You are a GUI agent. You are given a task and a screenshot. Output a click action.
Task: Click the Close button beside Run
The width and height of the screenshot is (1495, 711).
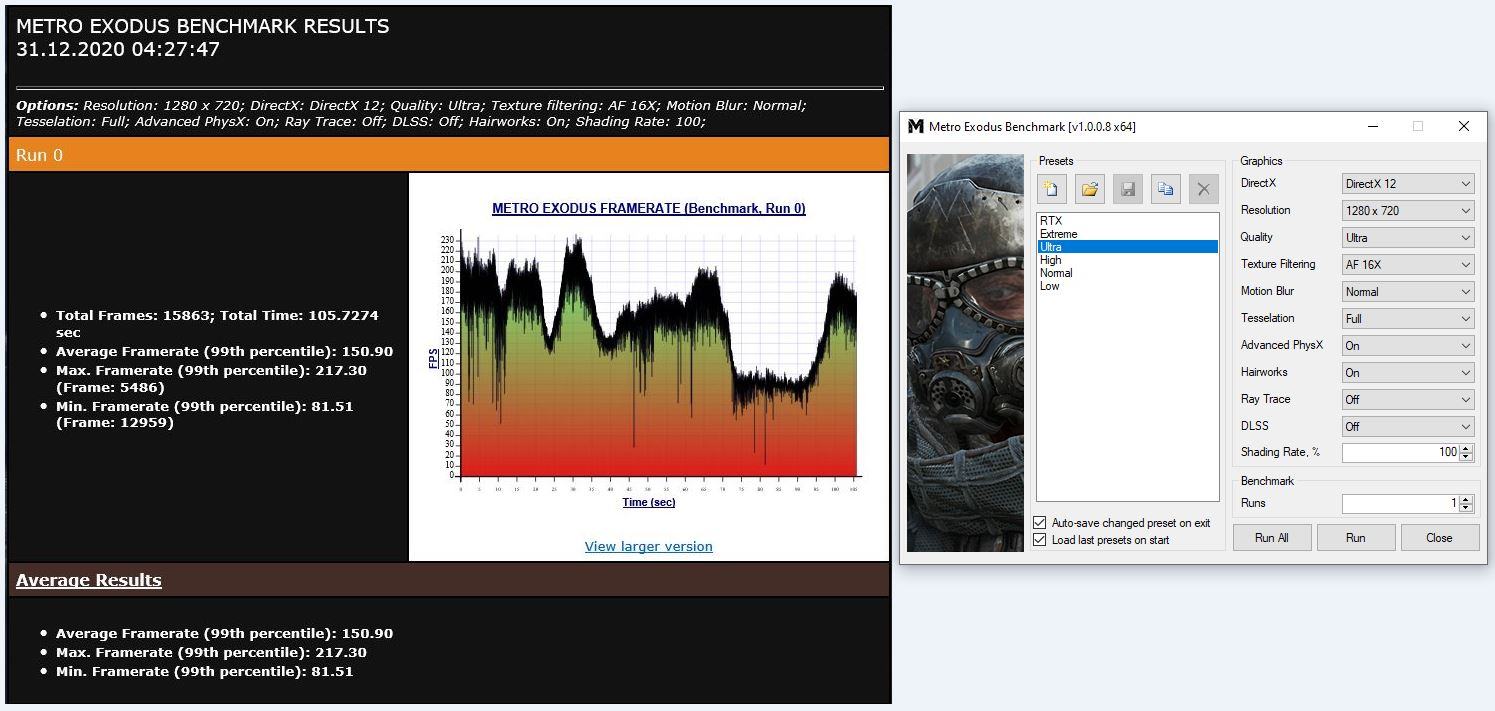1439,538
